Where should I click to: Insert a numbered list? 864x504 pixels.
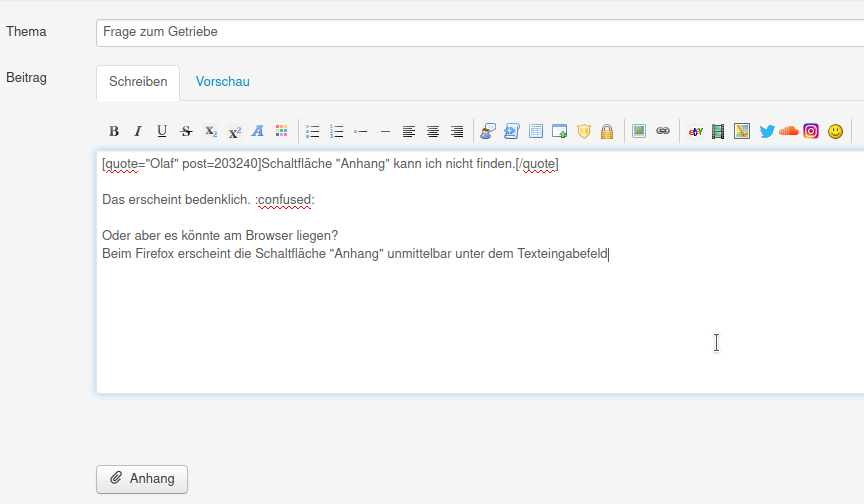(x=337, y=131)
